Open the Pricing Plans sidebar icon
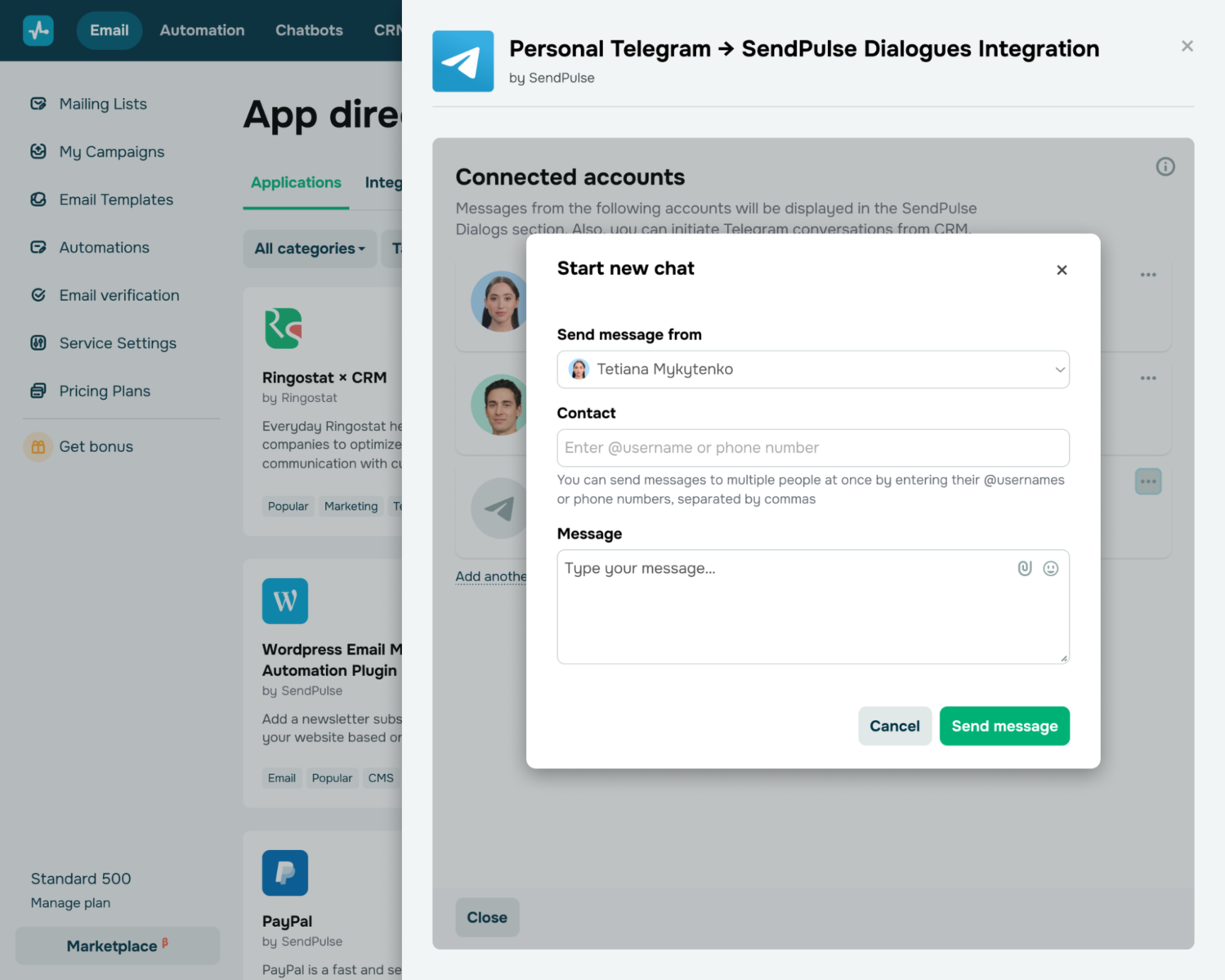Image resolution: width=1225 pixels, height=980 pixels. point(38,391)
